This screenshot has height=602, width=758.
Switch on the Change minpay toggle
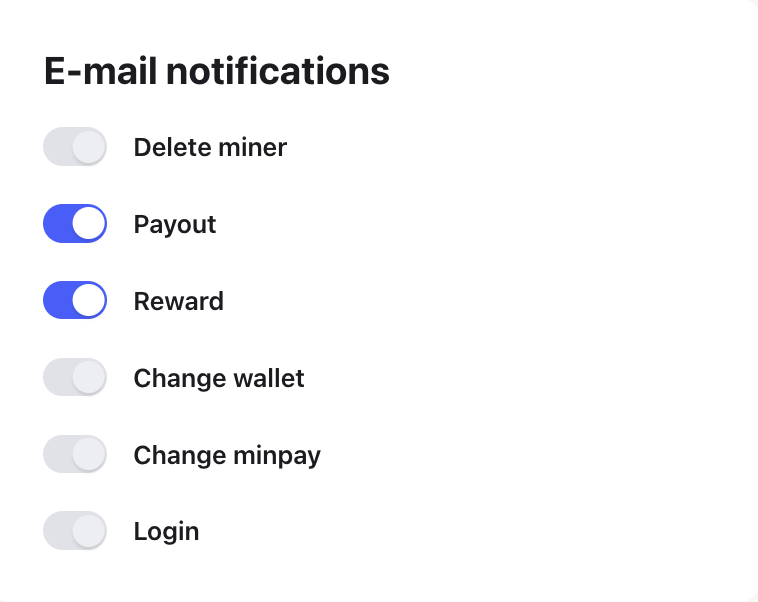tap(74, 455)
